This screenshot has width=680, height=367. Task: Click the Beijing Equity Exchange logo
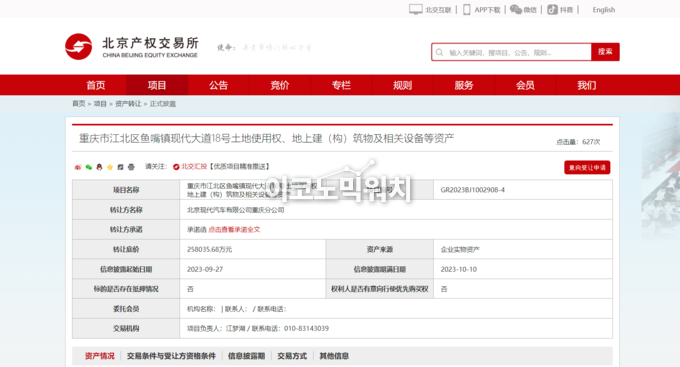point(132,47)
